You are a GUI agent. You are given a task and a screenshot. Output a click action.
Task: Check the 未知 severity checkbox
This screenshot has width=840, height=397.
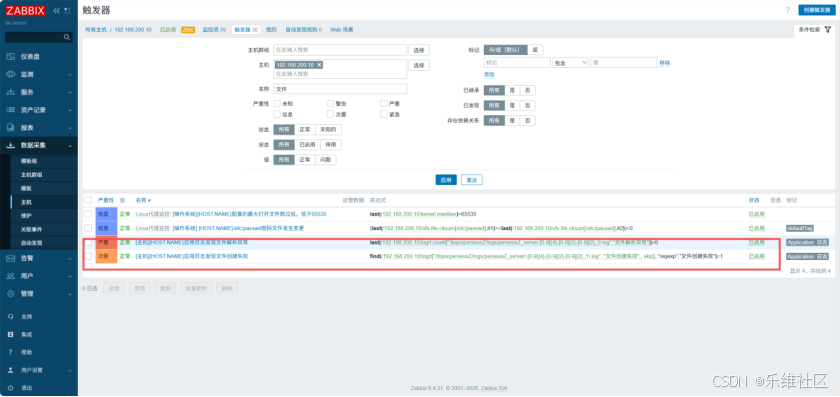(x=277, y=103)
